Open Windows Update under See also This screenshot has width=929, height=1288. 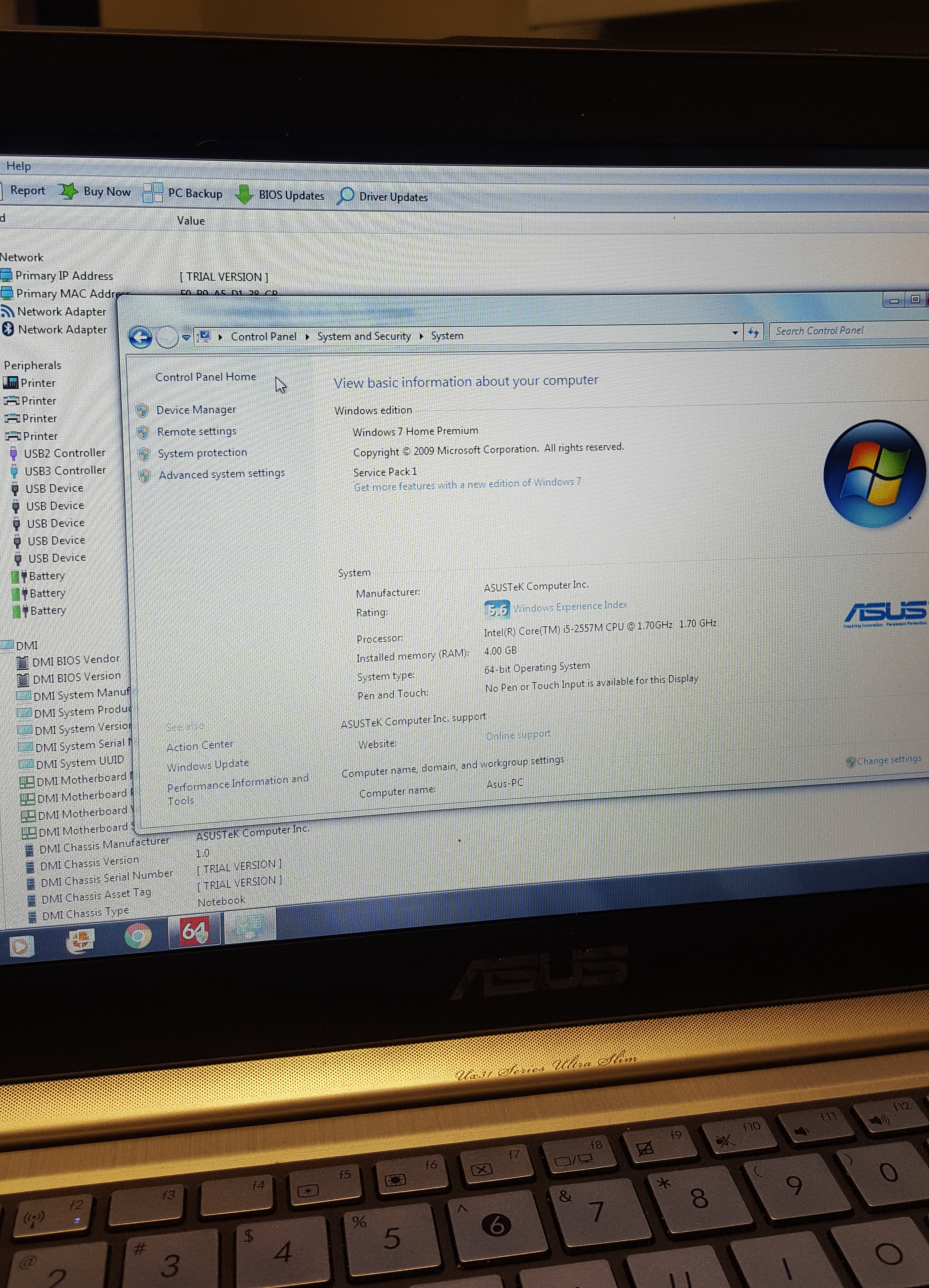[x=207, y=765]
